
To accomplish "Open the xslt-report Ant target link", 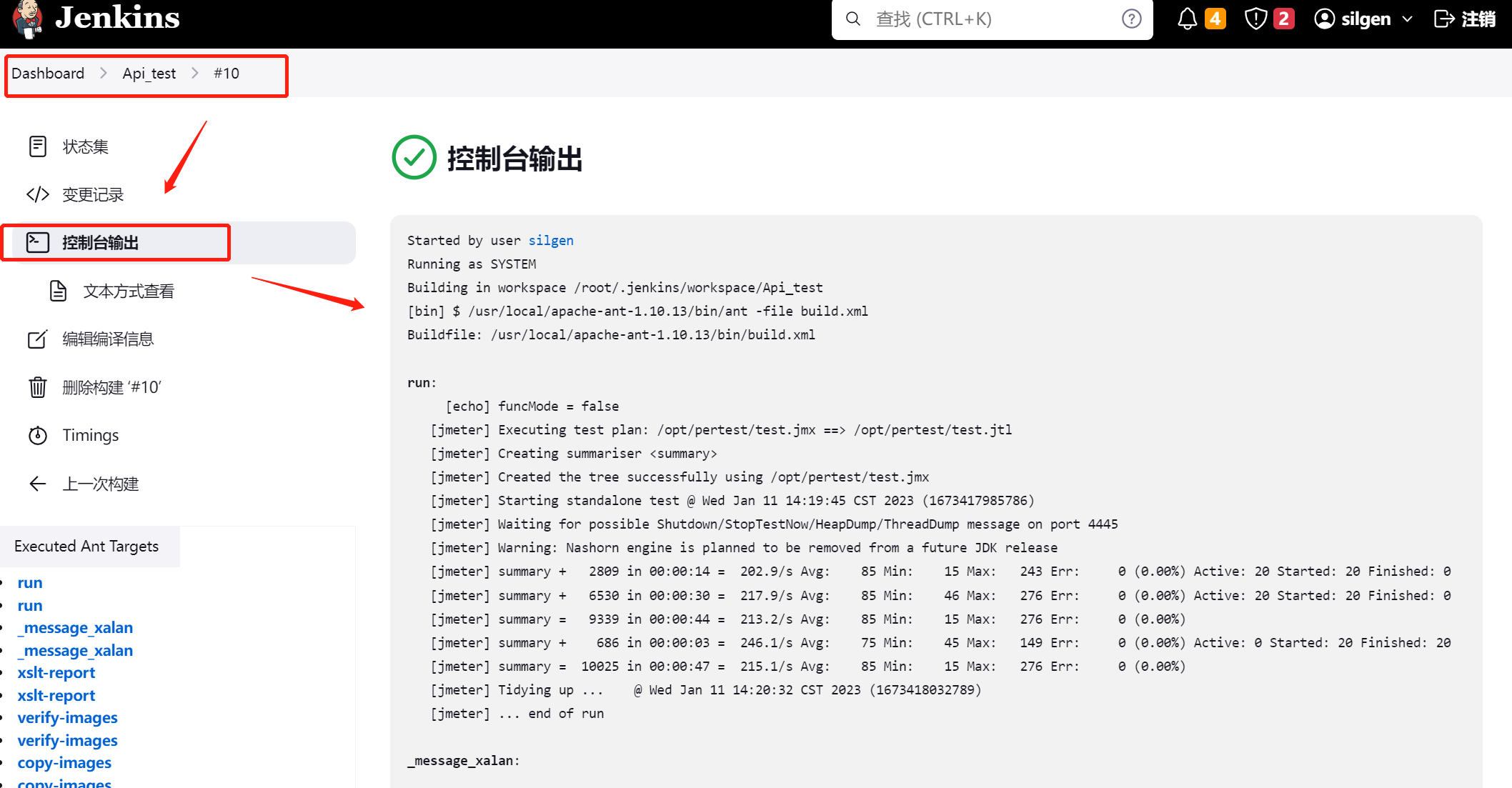I will tap(56, 672).
